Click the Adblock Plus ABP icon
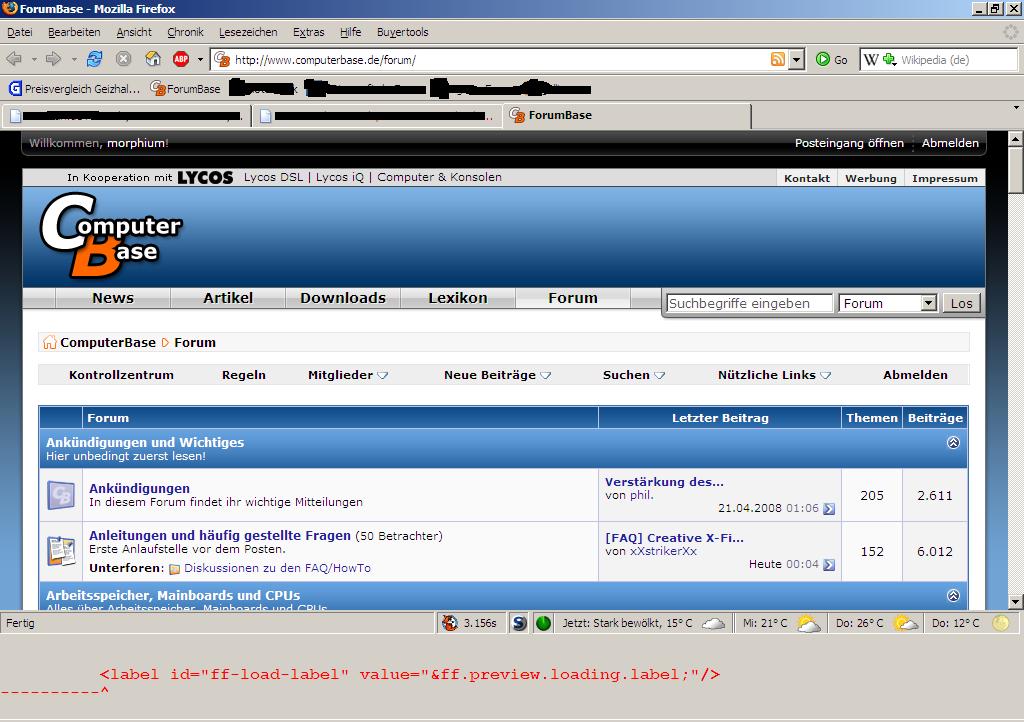The width and height of the screenshot is (1024, 722). pyautogui.click(x=181, y=59)
